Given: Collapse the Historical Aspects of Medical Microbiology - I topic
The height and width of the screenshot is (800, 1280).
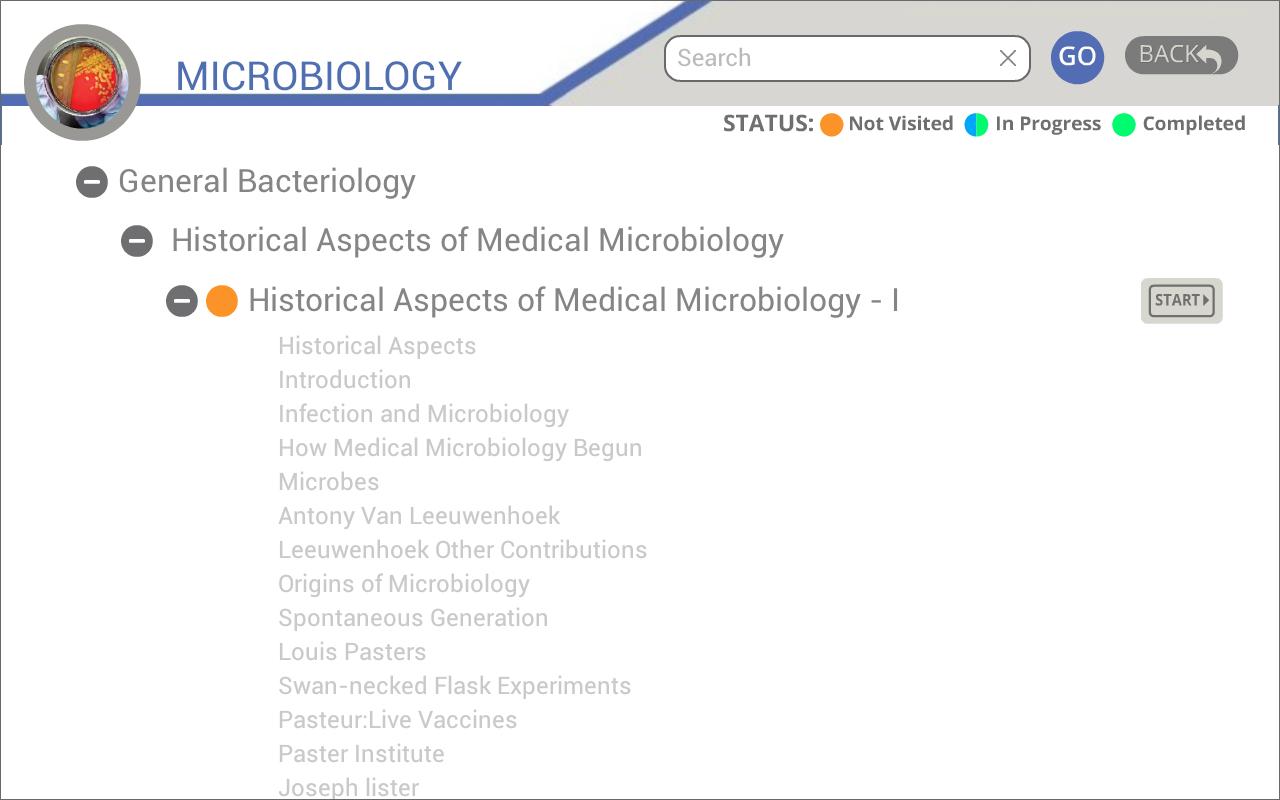Looking at the screenshot, I should (x=182, y=300).
